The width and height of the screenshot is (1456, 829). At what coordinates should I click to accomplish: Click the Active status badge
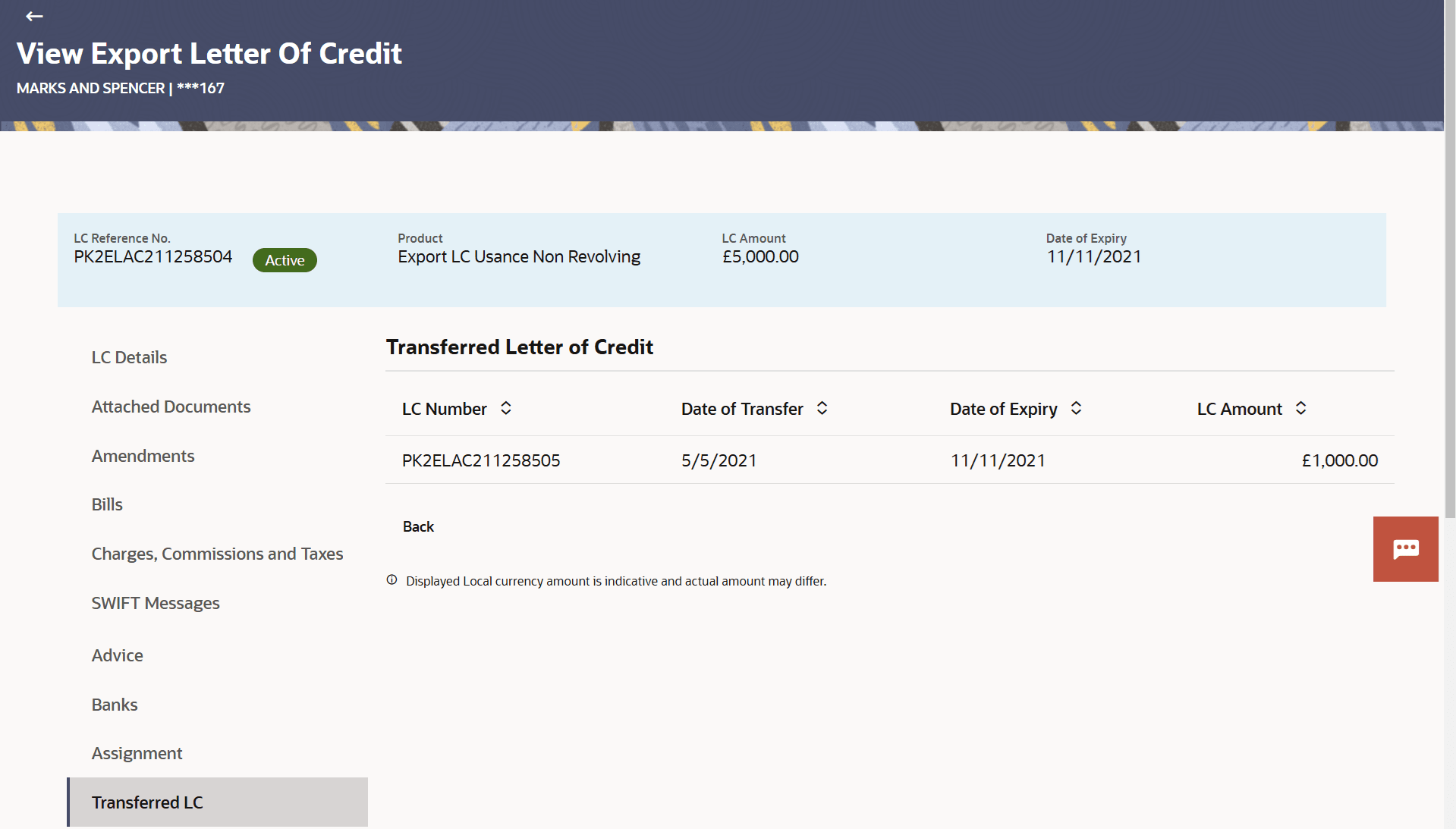(285, 259)
